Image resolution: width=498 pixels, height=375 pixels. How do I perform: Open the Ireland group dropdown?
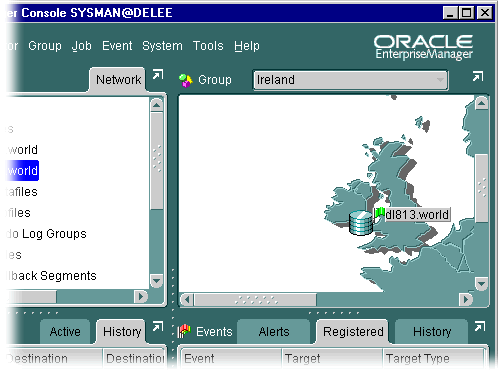point(351,80)
